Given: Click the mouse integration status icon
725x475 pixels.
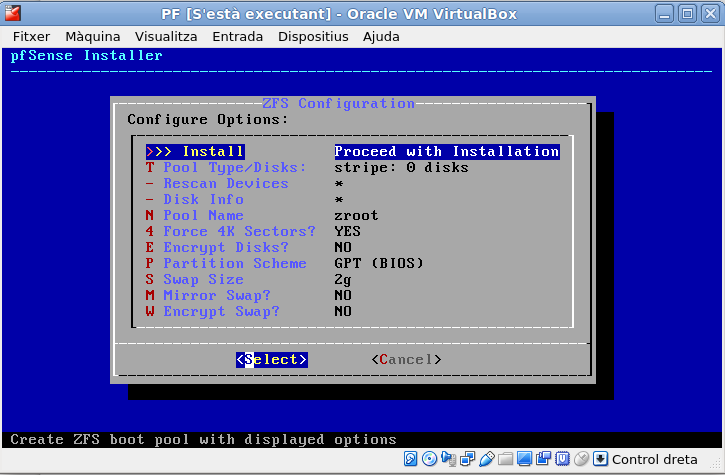Looking at the screenshot, I should click(581, 459).
